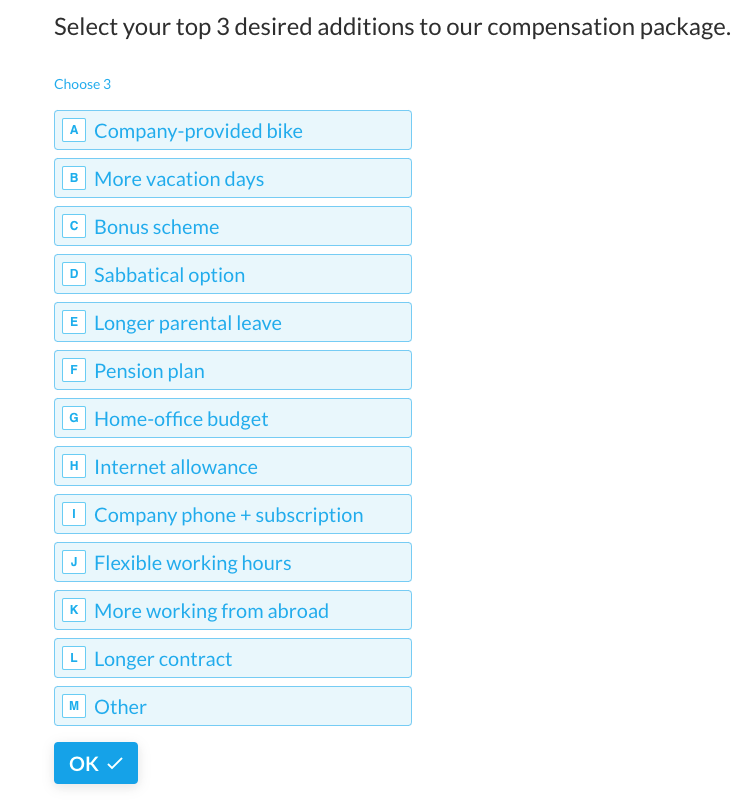
Task: Click the letter G key badge
Action: click(74, 418)
